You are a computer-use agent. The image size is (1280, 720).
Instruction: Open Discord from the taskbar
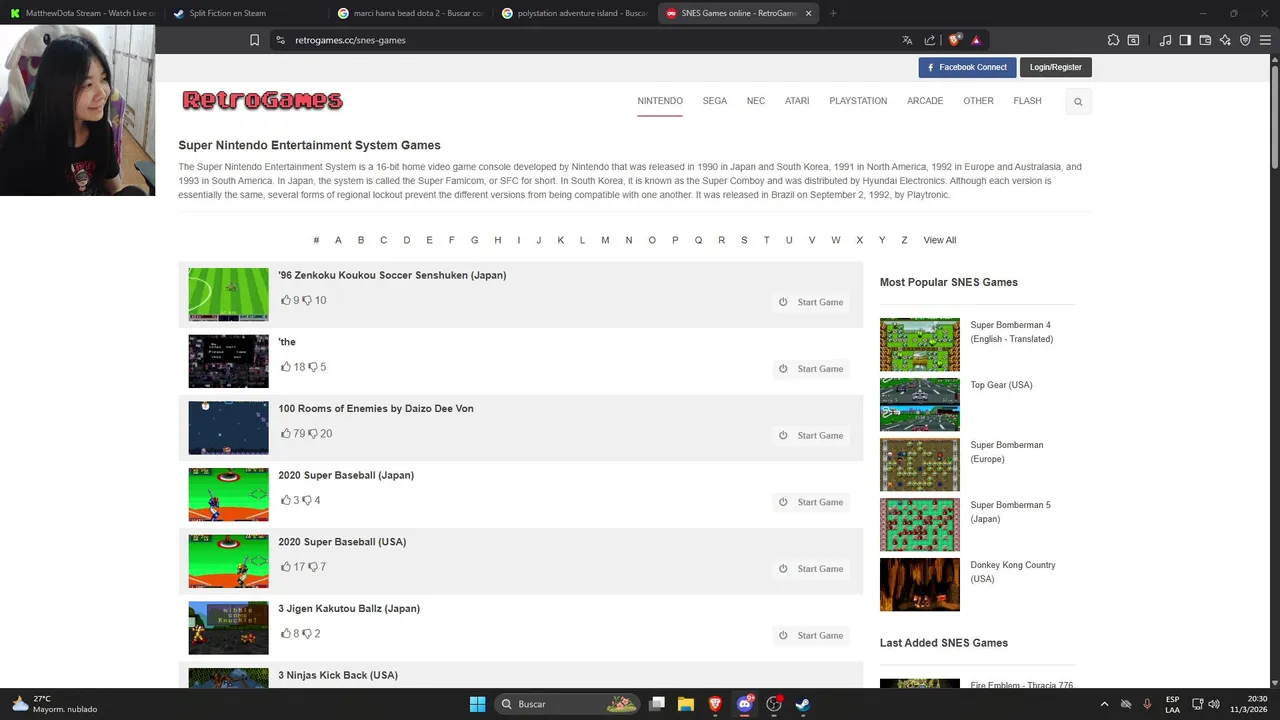coord(744,704)
